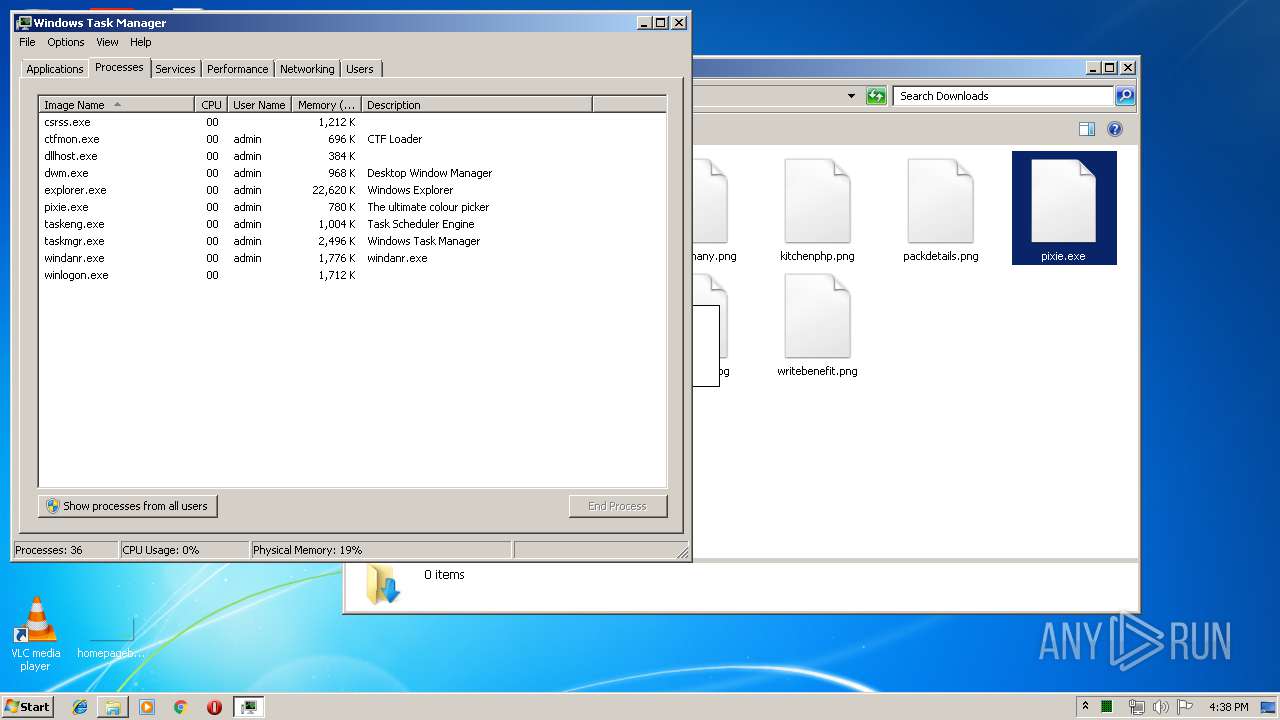The image size is (1280, 720).
Task: Switch to the Services tab
Action: 175,69
